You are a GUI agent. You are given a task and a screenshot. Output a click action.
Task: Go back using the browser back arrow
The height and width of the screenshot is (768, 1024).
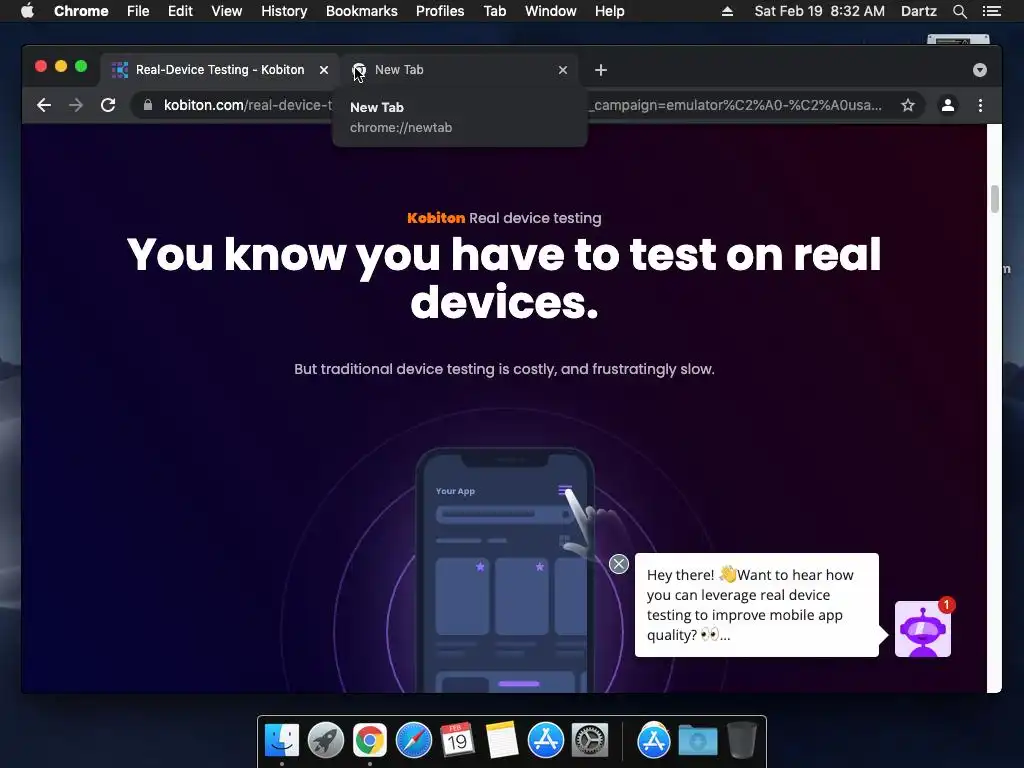click(44, 105)
